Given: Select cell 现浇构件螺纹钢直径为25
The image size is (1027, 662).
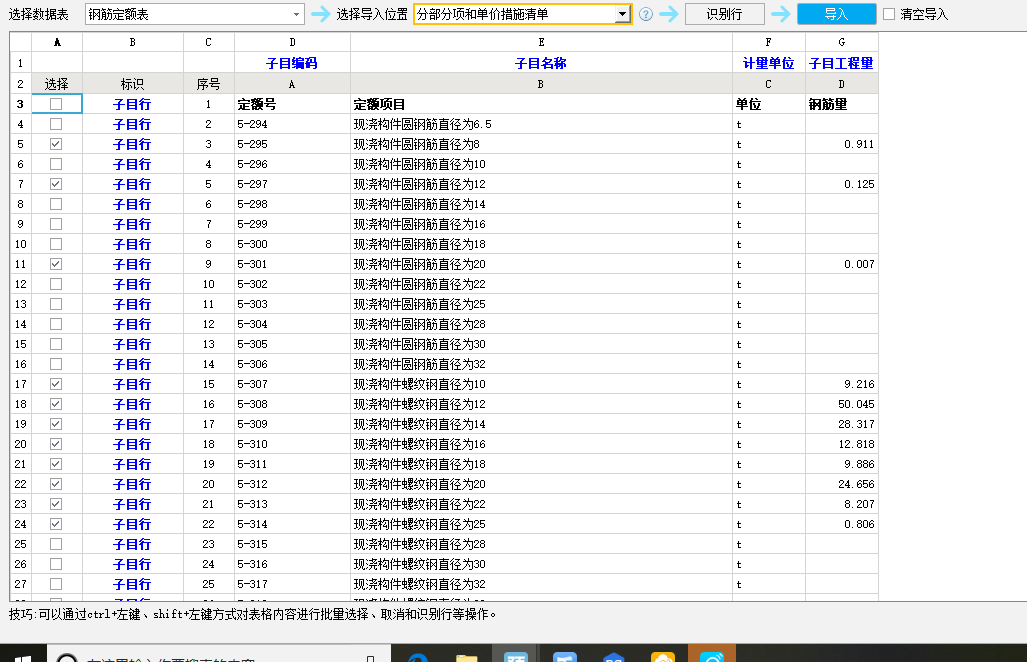Looking at the screenshot, I should pyautogui.click(x=541, y=524).
